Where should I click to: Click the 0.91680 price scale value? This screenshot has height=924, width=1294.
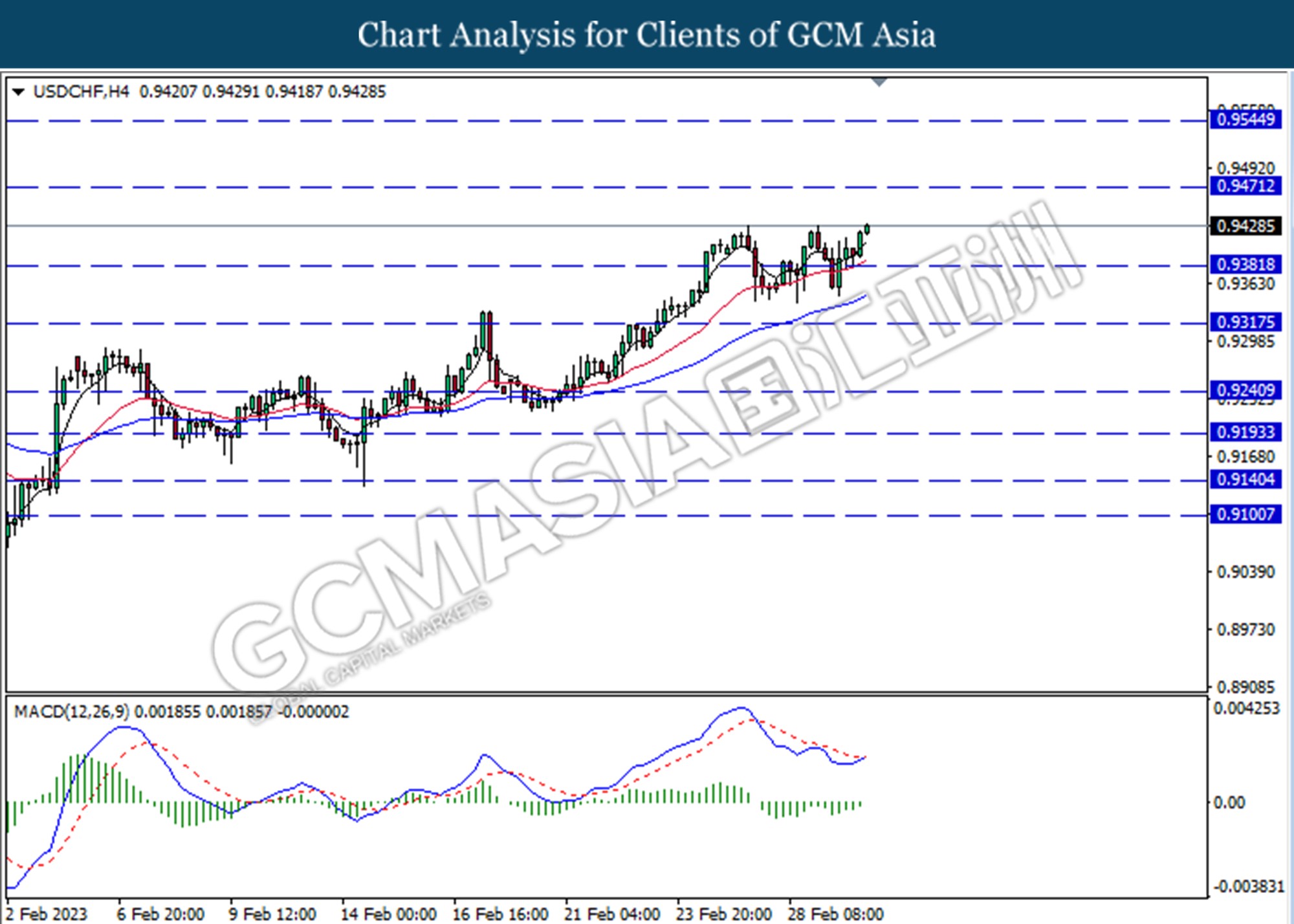pos(1246,457)
